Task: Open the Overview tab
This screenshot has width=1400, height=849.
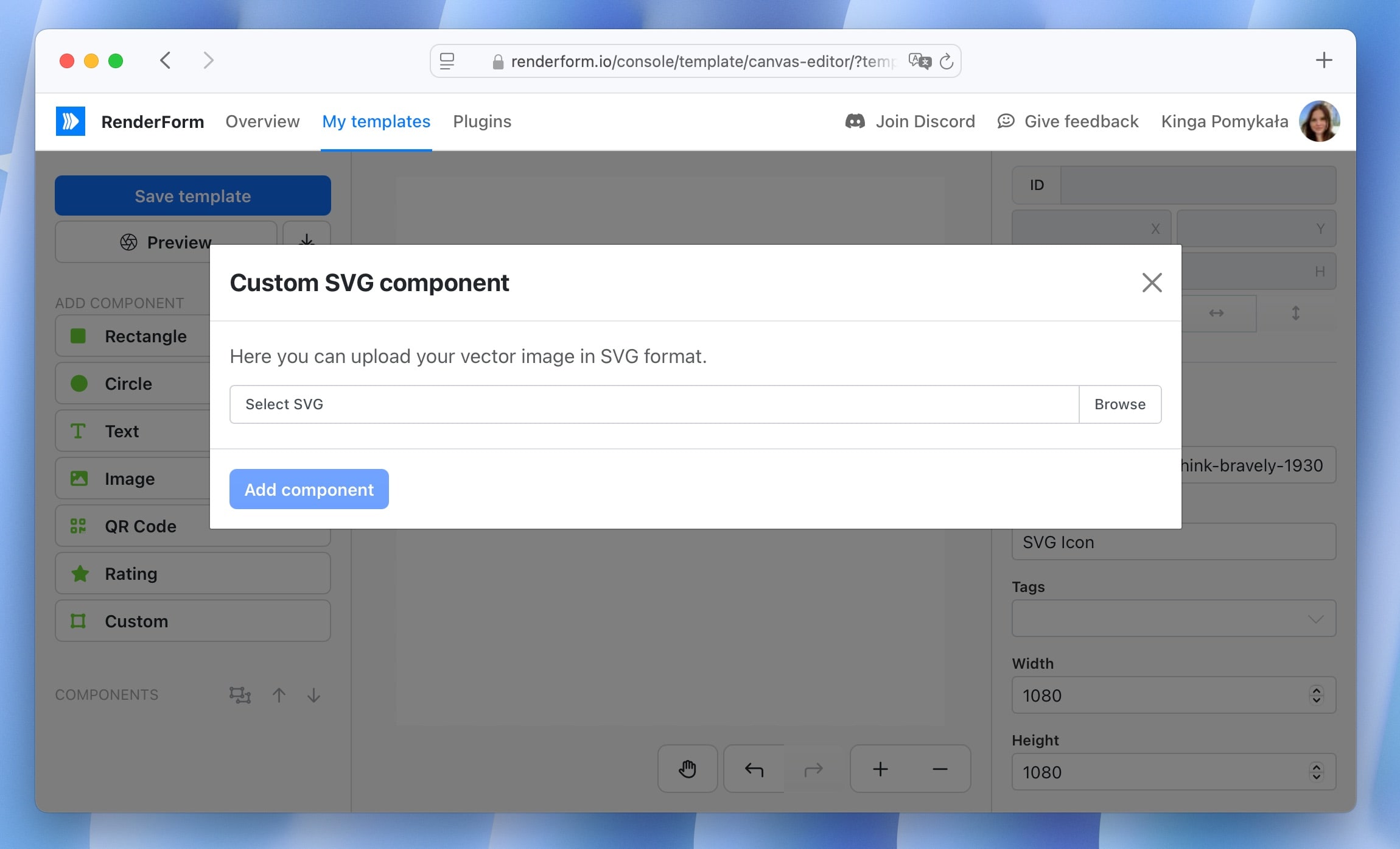Action: tap(262, 121)
